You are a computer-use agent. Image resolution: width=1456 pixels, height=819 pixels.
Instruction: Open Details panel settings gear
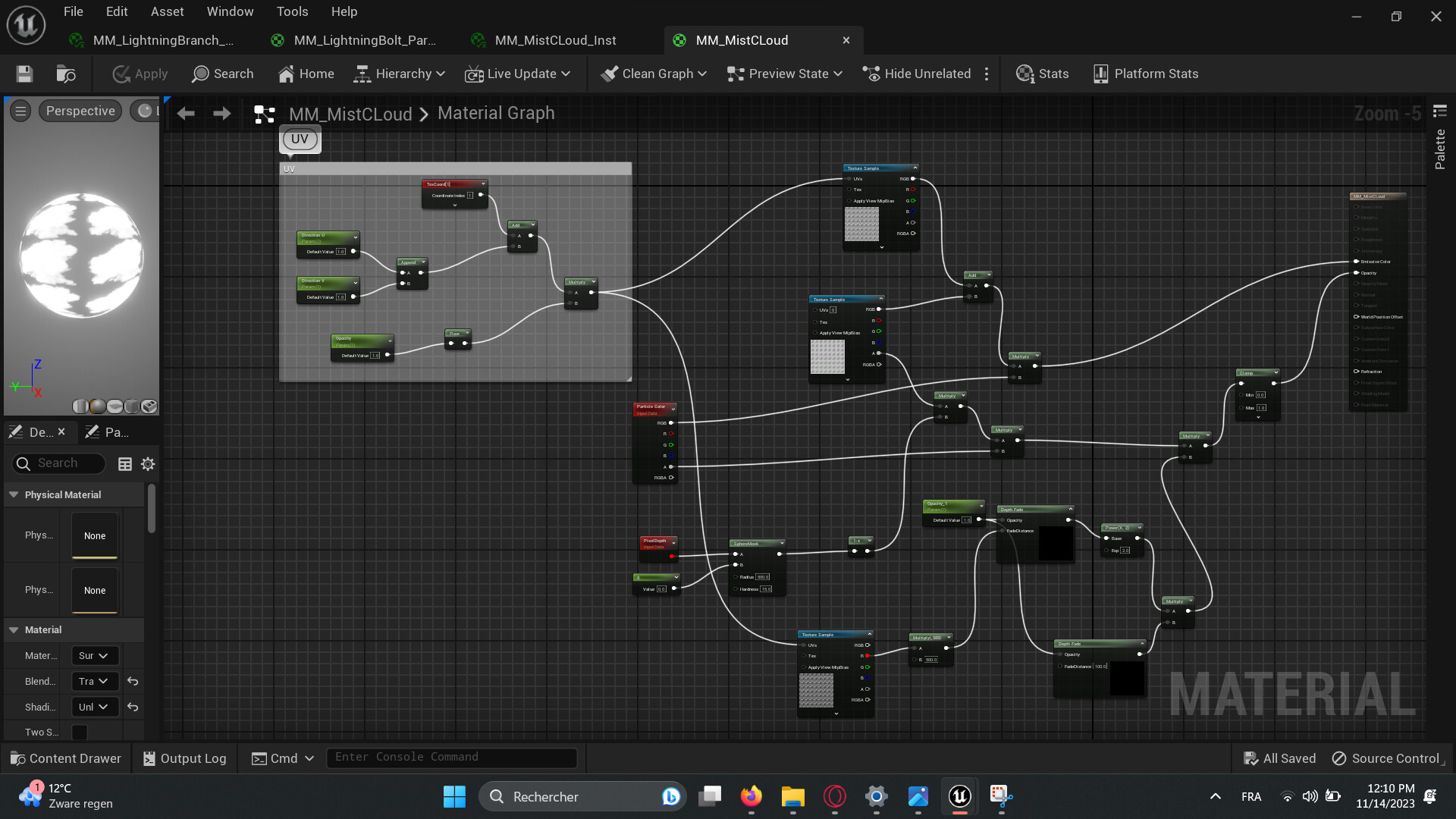tap(148, 463)
